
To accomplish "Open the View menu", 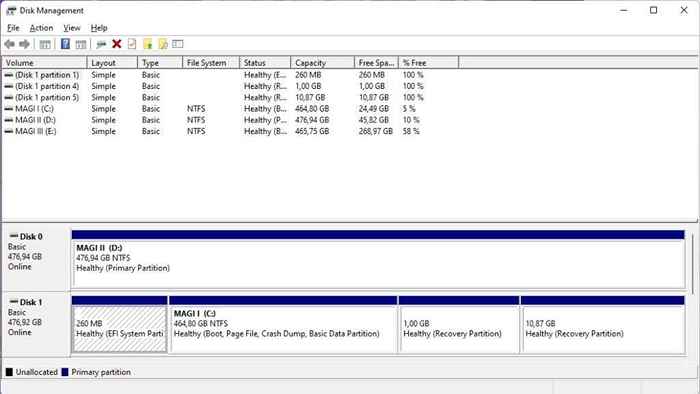I will coord(71,28).
